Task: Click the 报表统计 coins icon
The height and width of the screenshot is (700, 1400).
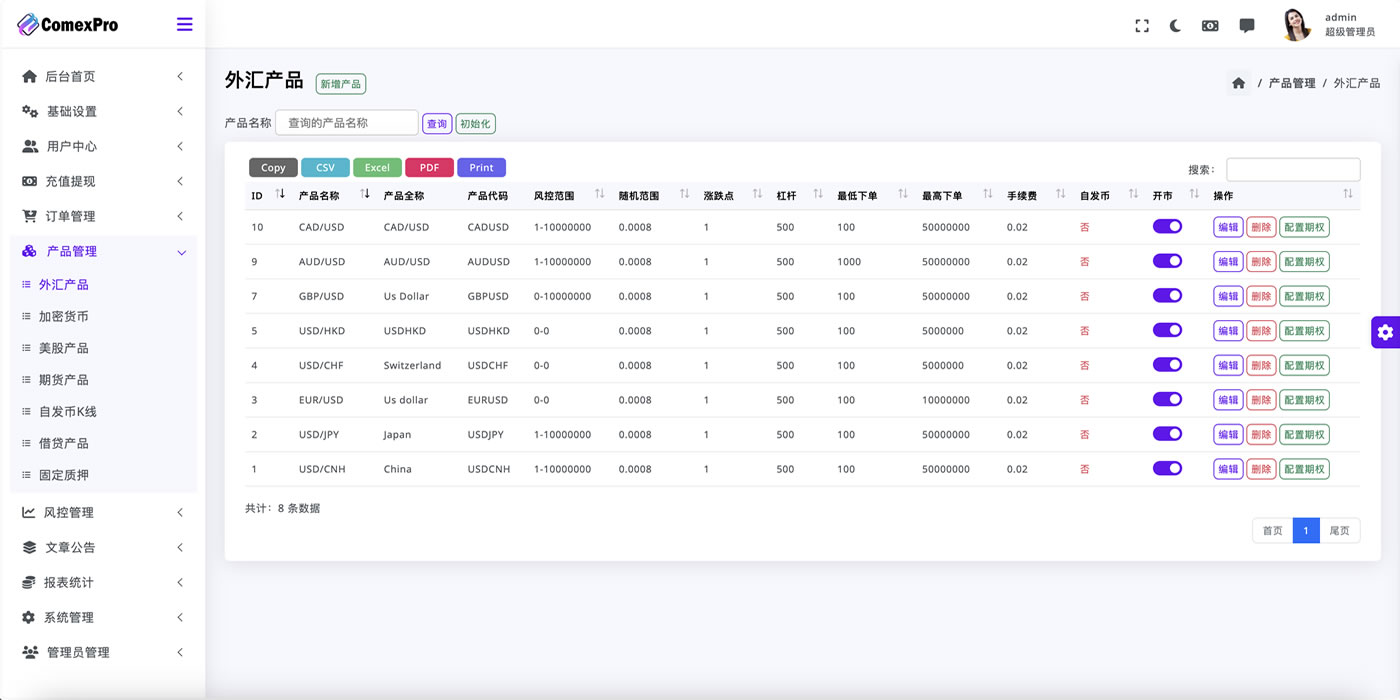Action: [29, 582]
